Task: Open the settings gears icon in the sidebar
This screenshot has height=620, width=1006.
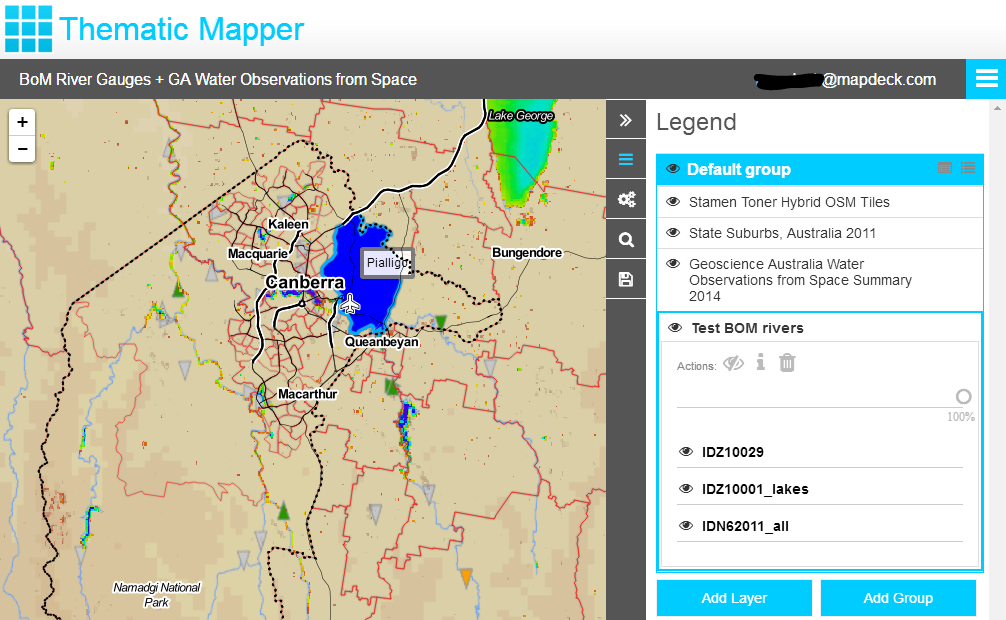Action: pos(626,198)
